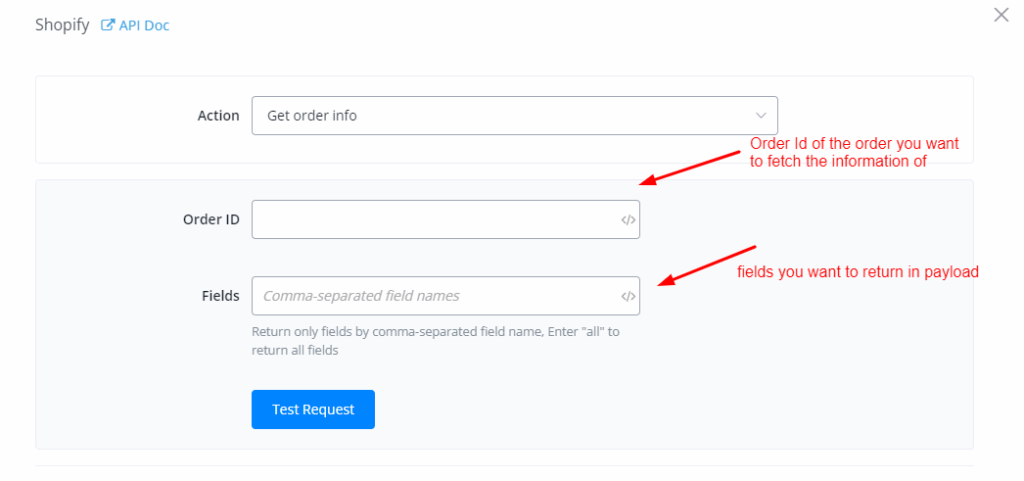1024x481 pixels.
Task: Open the API Doc link
Action: [144, 26]
